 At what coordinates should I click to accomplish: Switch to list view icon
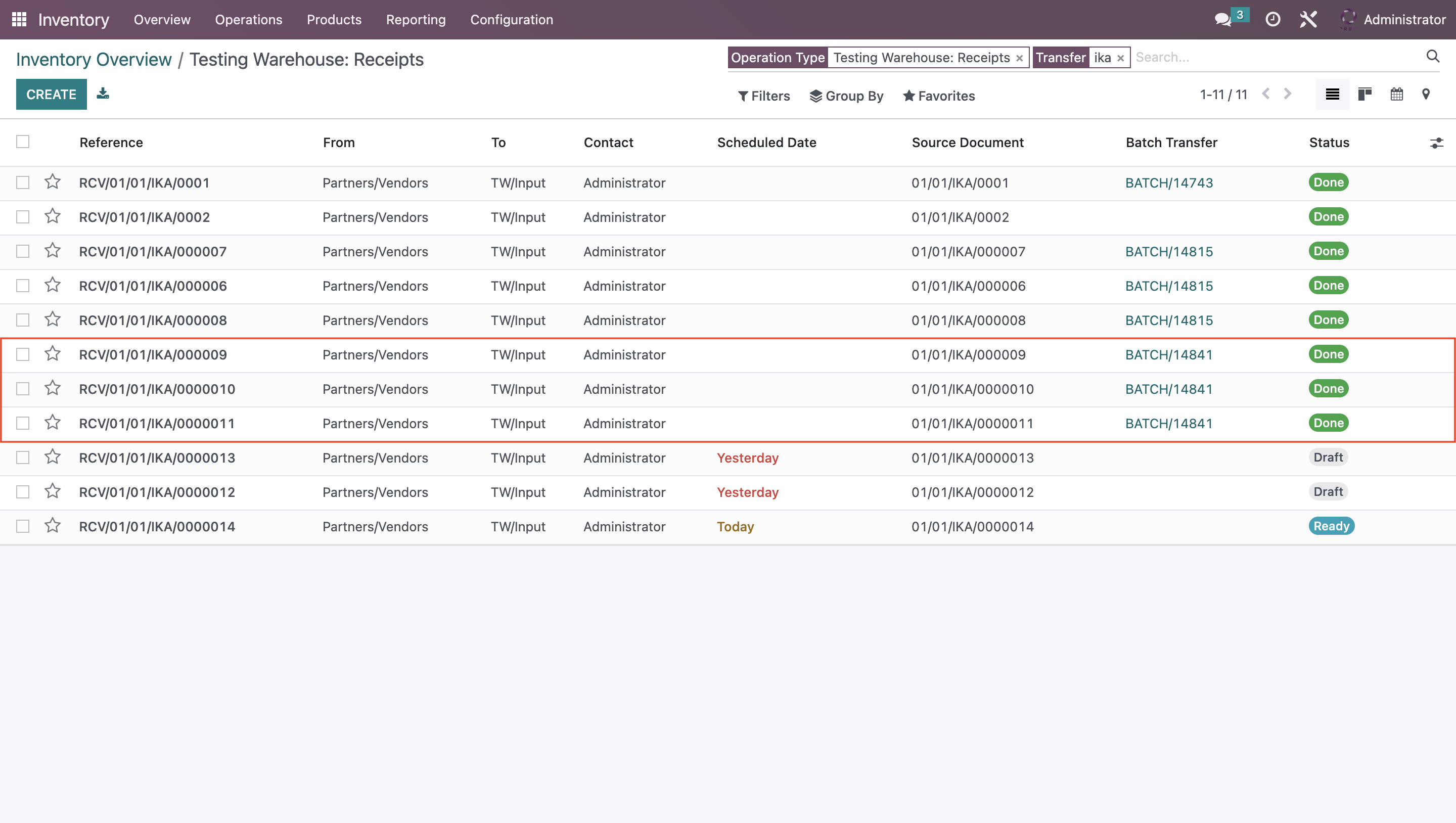coord(1332,95)
